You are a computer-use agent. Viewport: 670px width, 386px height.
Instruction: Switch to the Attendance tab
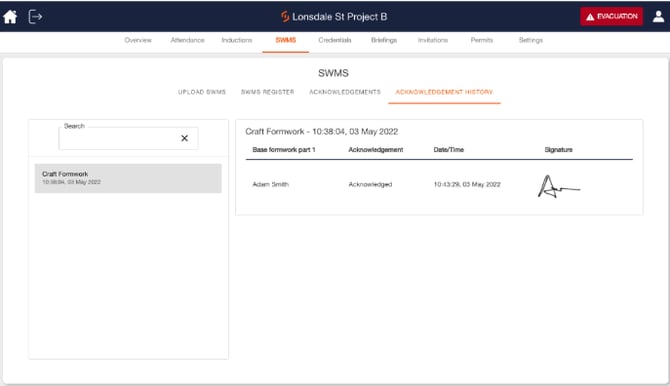(x=187, y=40)
